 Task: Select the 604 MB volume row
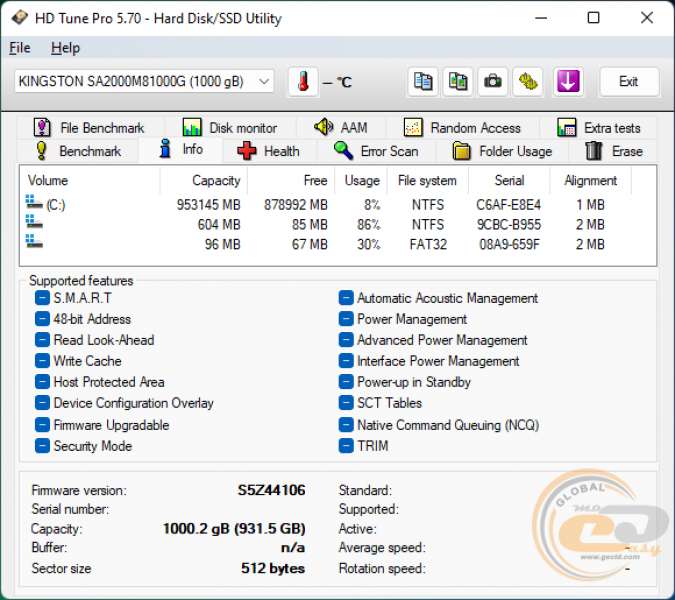327,224
